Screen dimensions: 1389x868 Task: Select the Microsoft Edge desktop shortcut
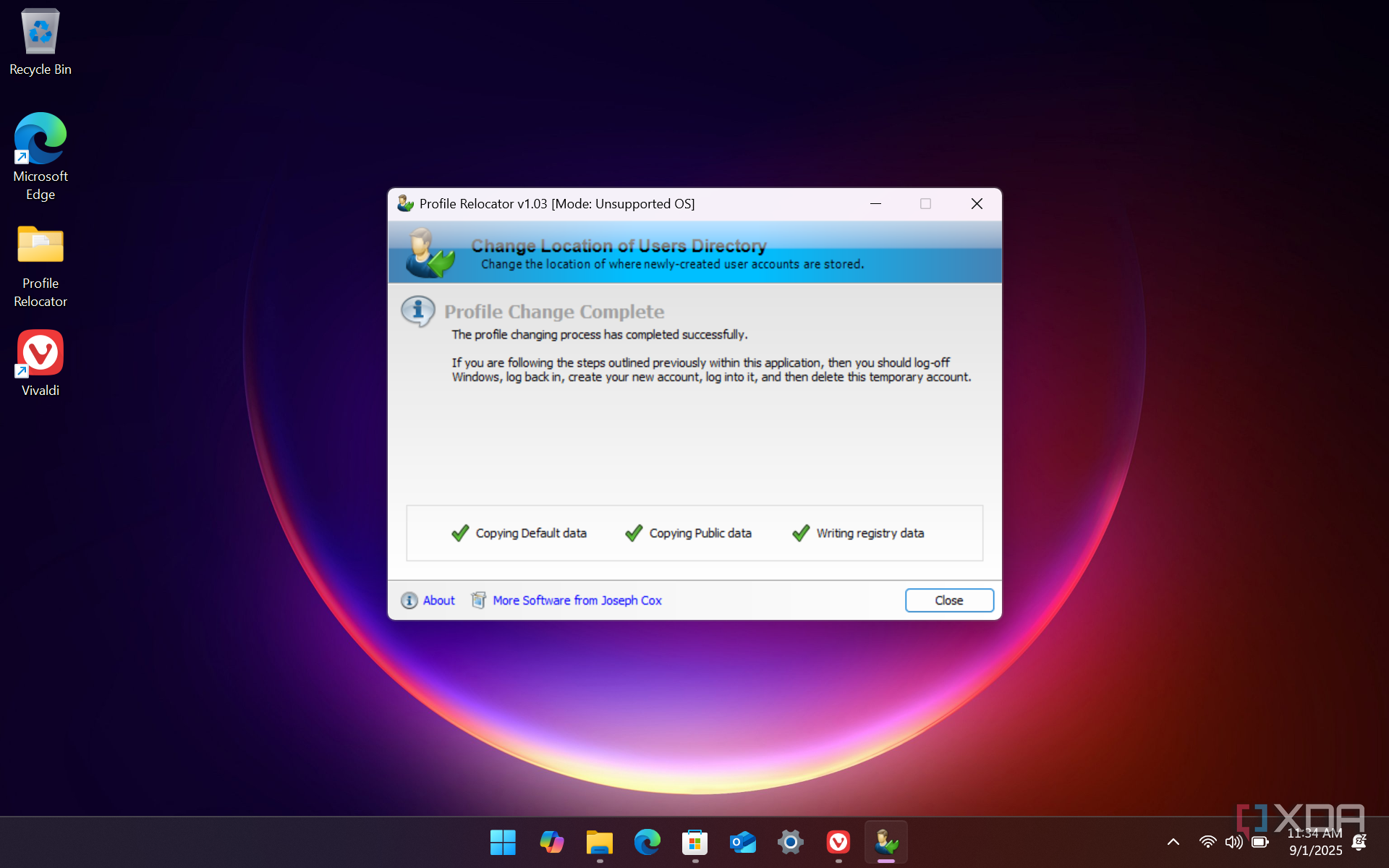(41, 156)
